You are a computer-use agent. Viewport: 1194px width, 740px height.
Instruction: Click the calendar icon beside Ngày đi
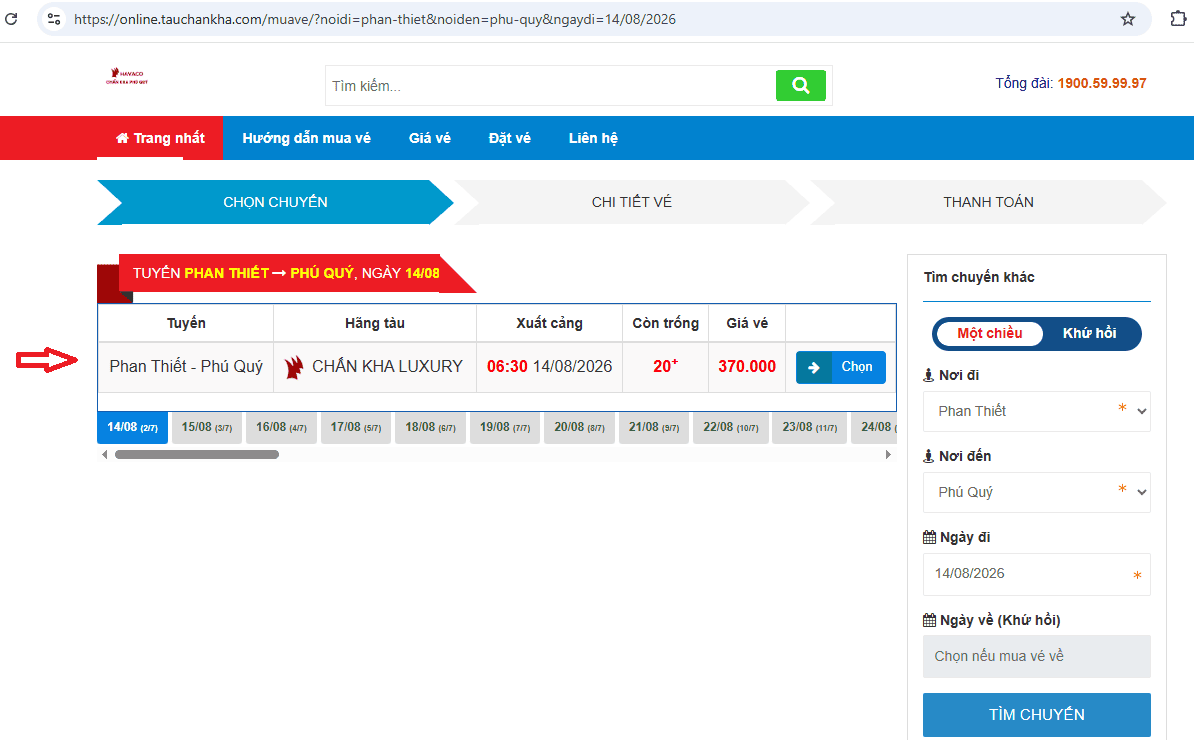[930, 537]
